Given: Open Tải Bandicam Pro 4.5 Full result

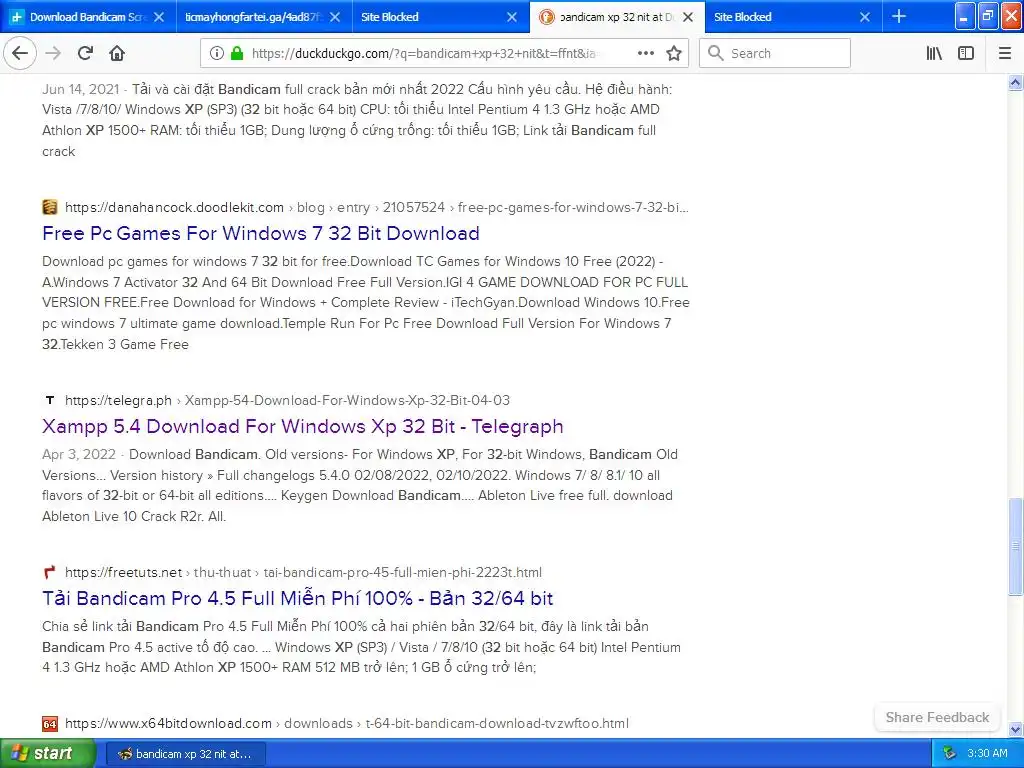Looking at the screenshot, I should (298, 598).
